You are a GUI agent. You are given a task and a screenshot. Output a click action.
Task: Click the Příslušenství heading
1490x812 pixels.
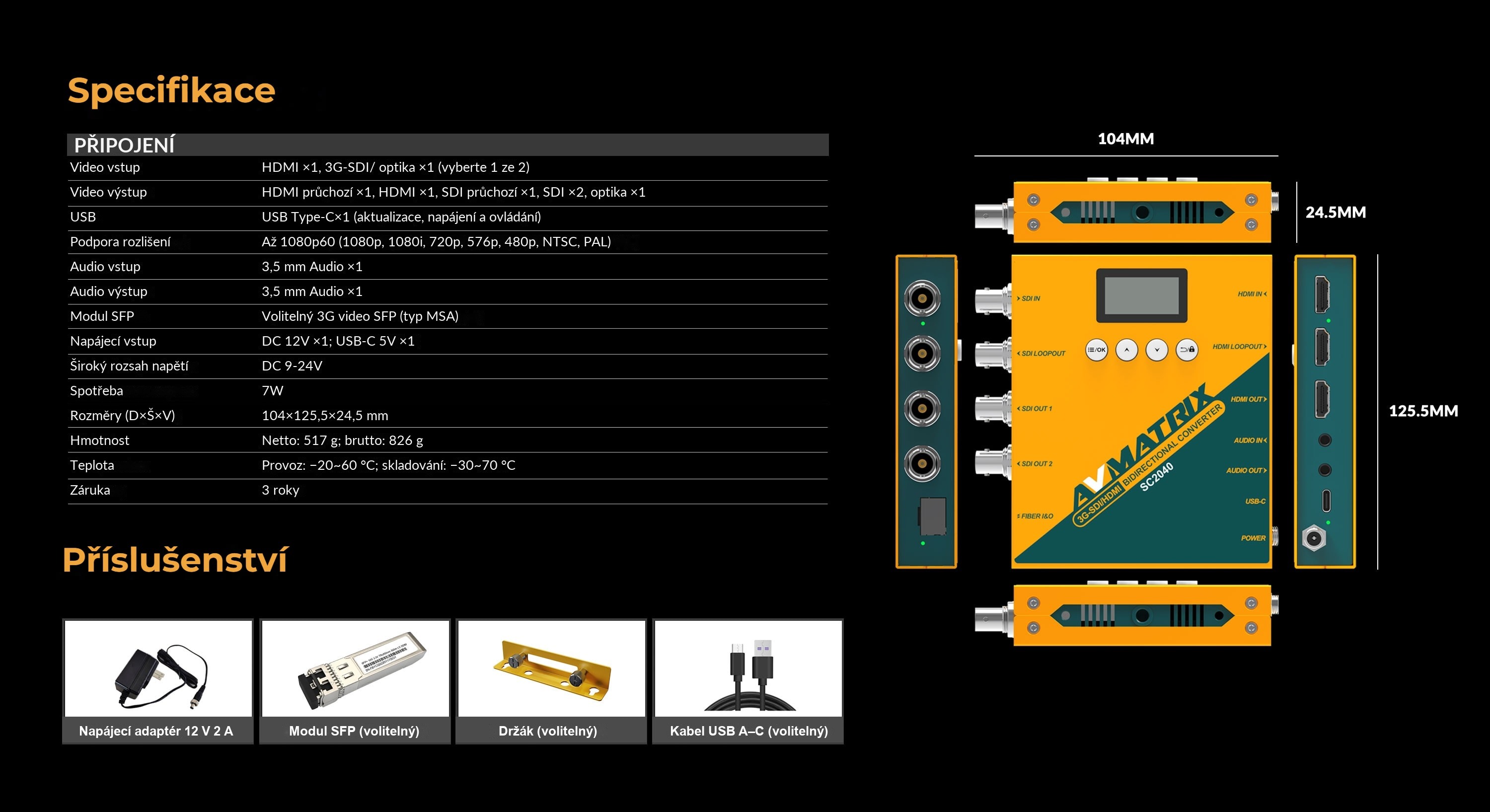click(x=175, y=560)
